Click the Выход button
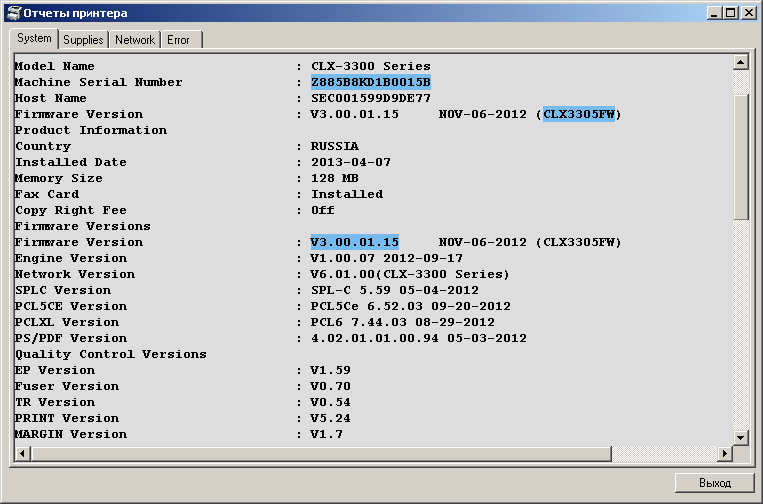Viewport: 763px width, 504px height. pyautogui.click(x=715, y=483)
